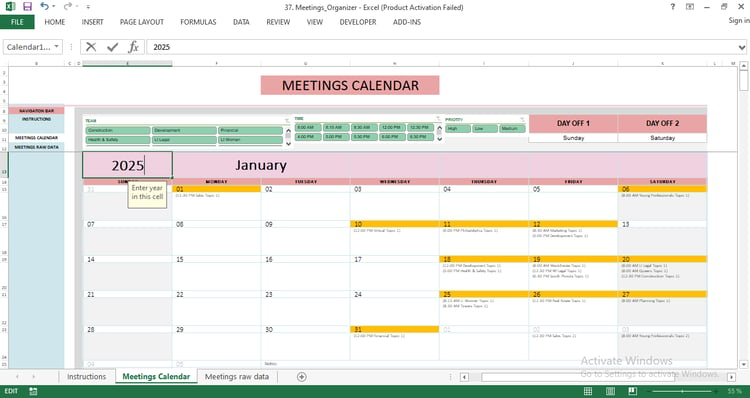Click the Excel logo icon in title bar
Viewport: 750px width, 398px height.
(10, 7)
